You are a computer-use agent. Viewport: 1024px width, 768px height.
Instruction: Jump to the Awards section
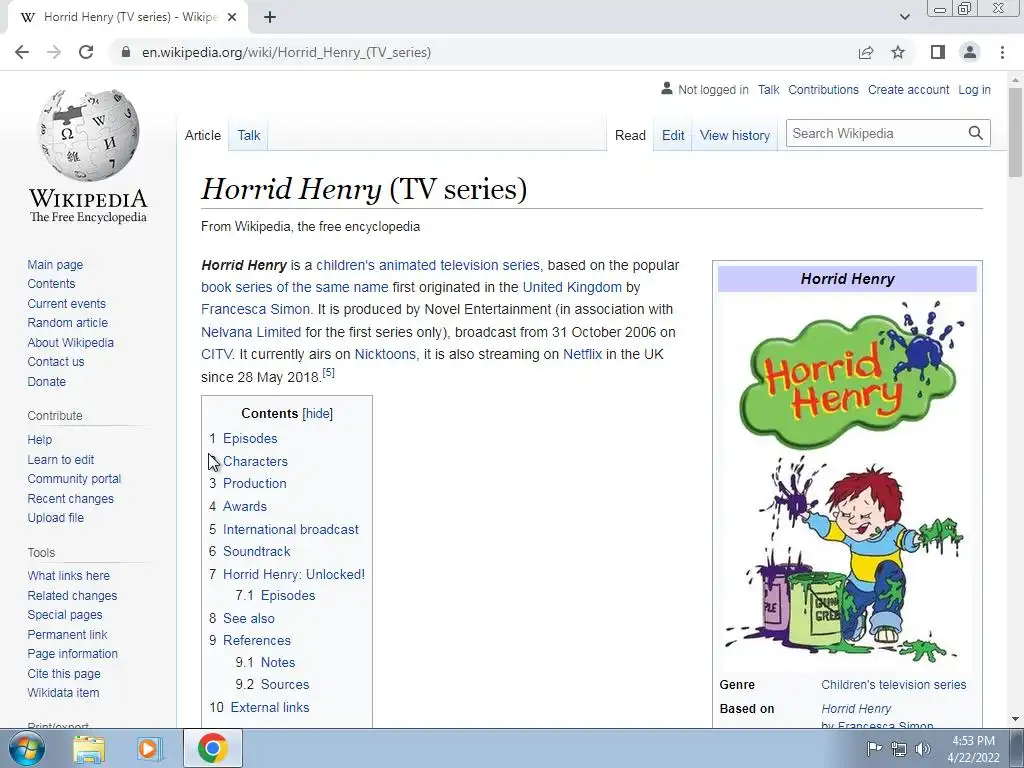[x=245, y=506]
